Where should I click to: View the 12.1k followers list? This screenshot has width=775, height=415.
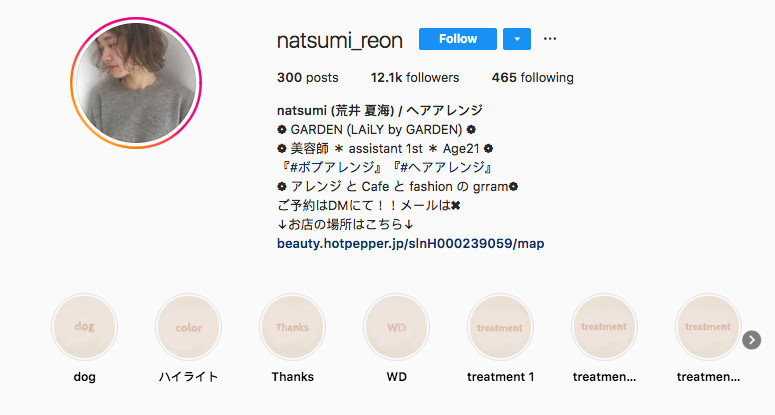coord(415,78)
